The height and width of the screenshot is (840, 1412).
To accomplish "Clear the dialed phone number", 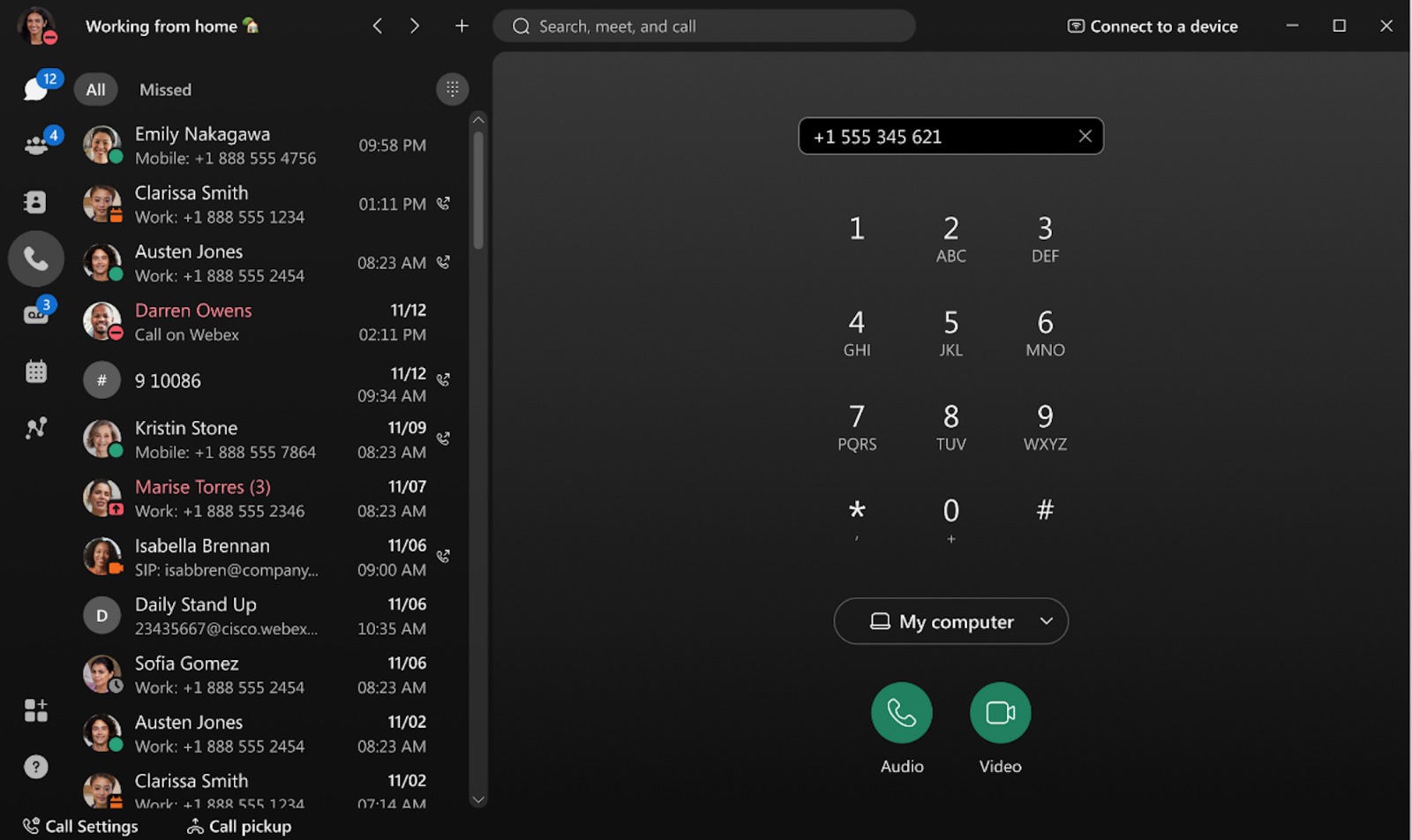I will pyautogui.click(x=1085, y=136).
